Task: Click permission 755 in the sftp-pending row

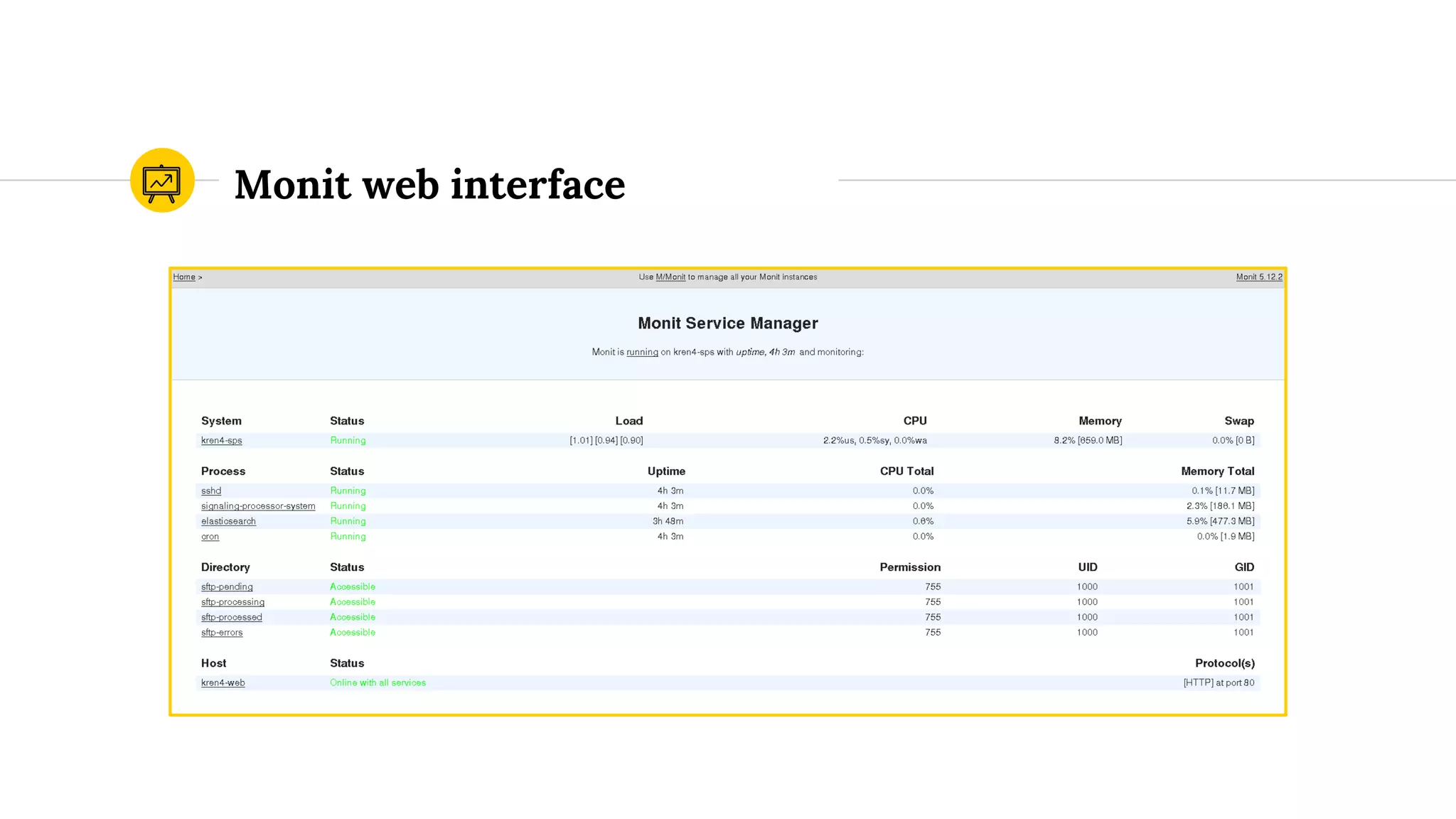Action: 933,587
